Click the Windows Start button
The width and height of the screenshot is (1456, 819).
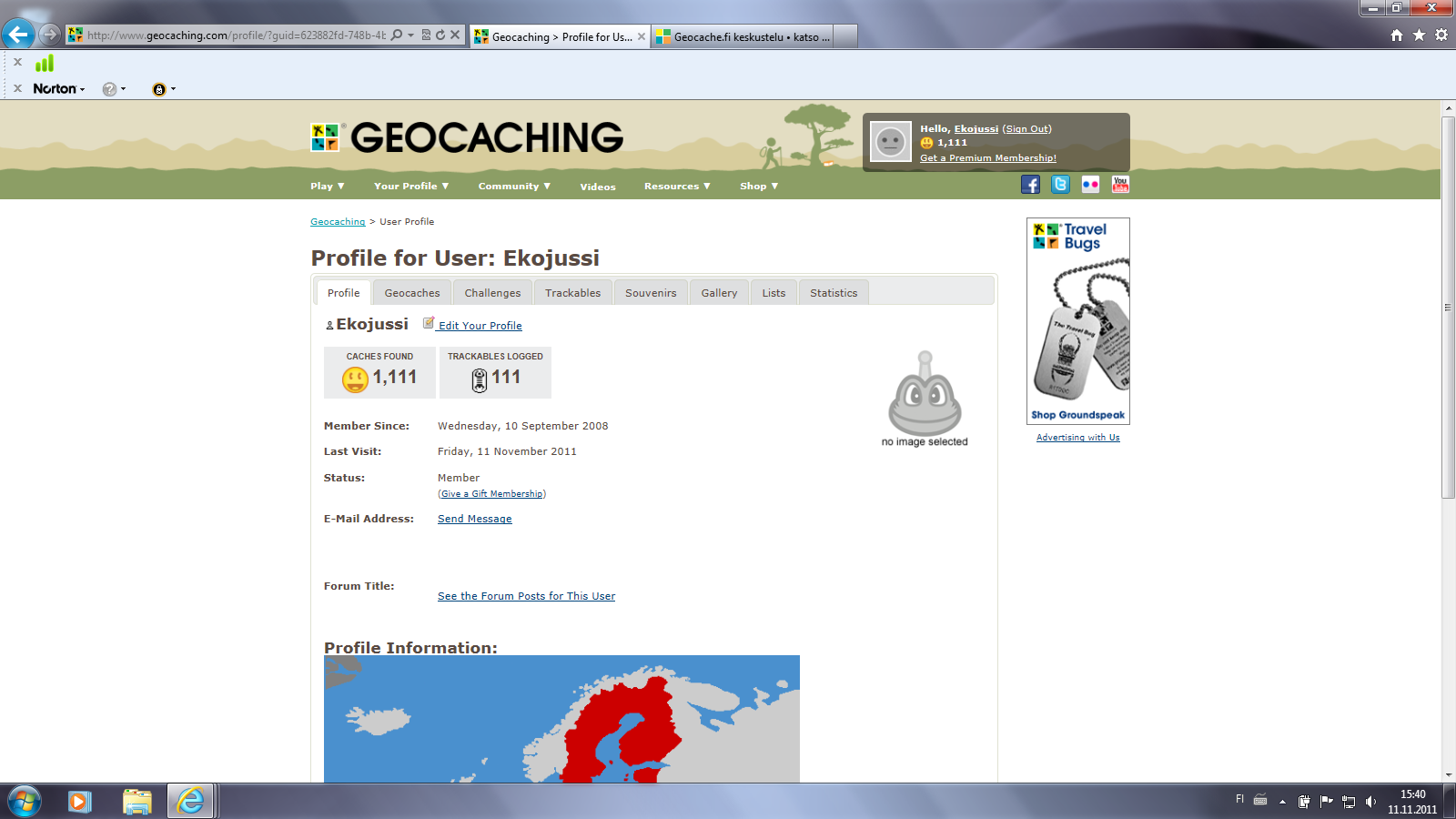coord(25,802)
